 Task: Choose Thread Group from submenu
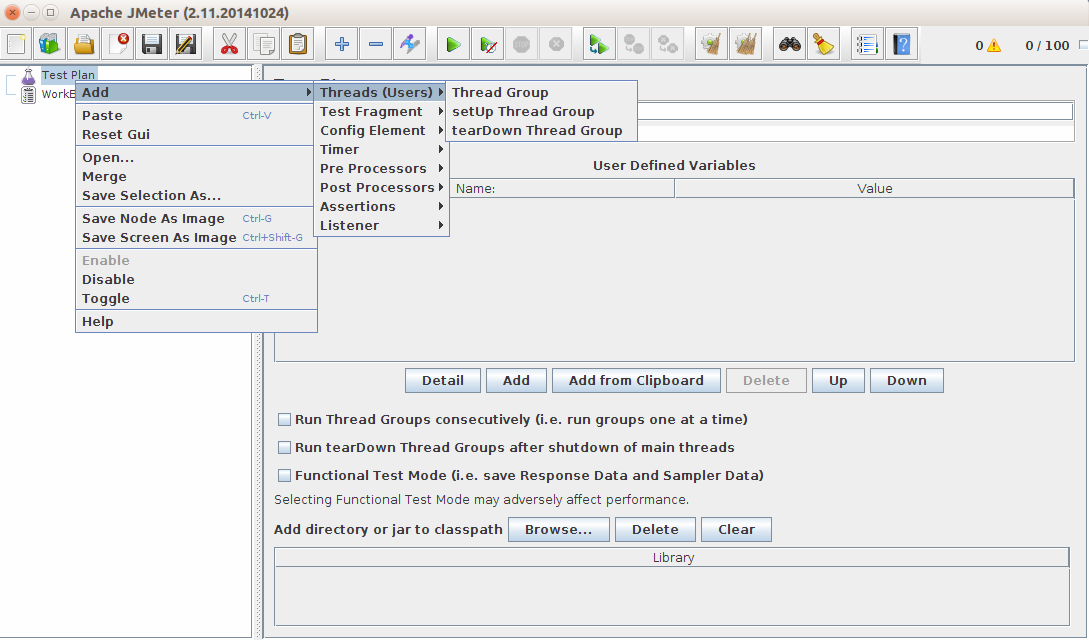[540, 92]
